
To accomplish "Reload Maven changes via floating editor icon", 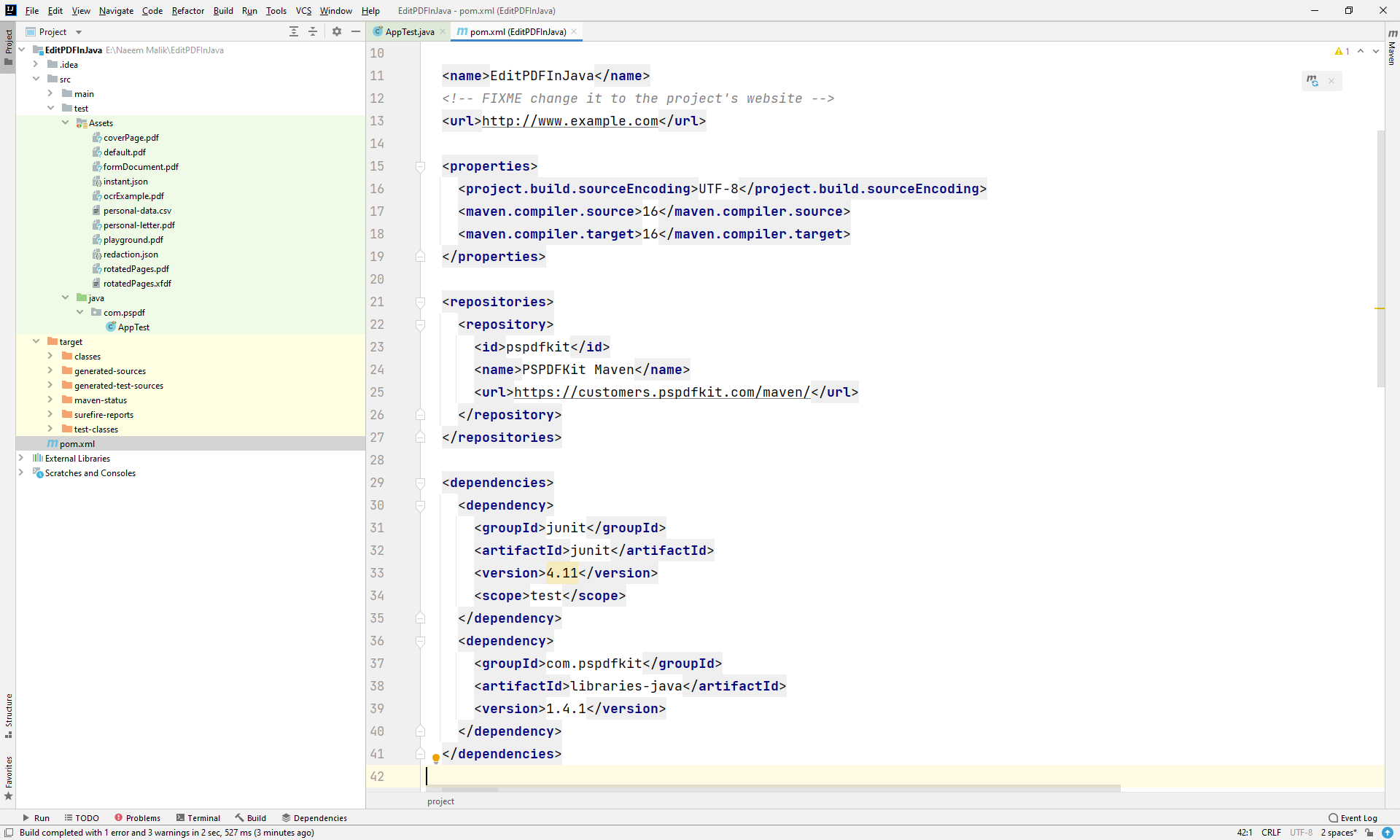I will coord(1313,80).
